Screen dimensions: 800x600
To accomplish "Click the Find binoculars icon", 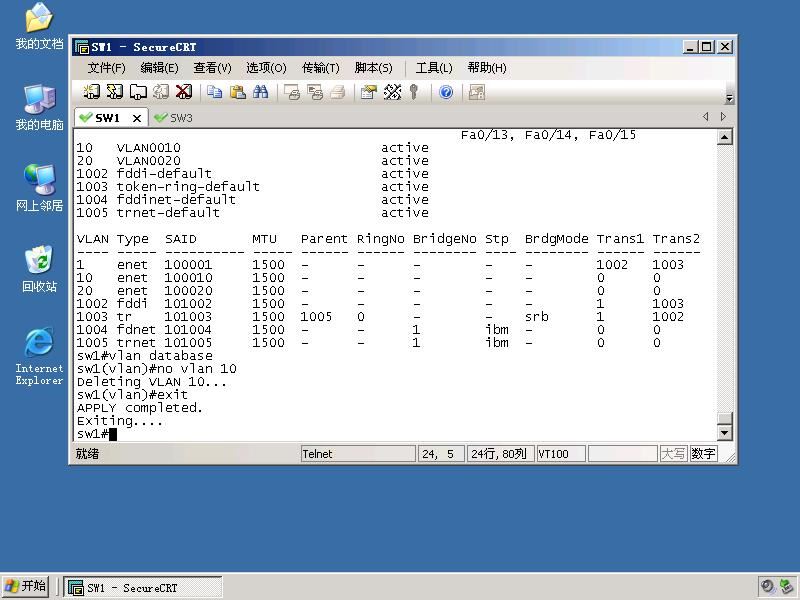I will (260, 92).
